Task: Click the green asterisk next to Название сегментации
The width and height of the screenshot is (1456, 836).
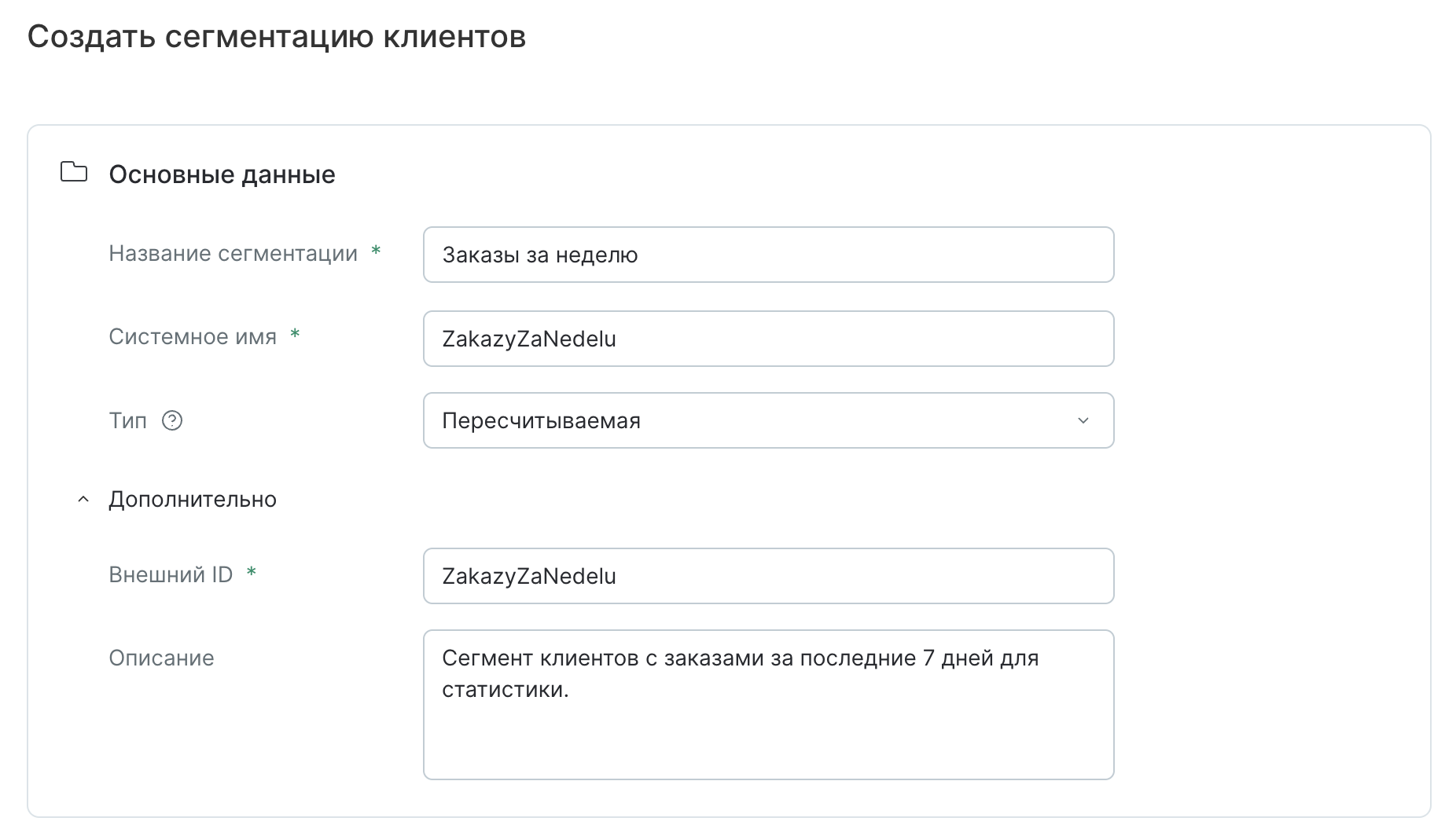Action: pos(377,250)
